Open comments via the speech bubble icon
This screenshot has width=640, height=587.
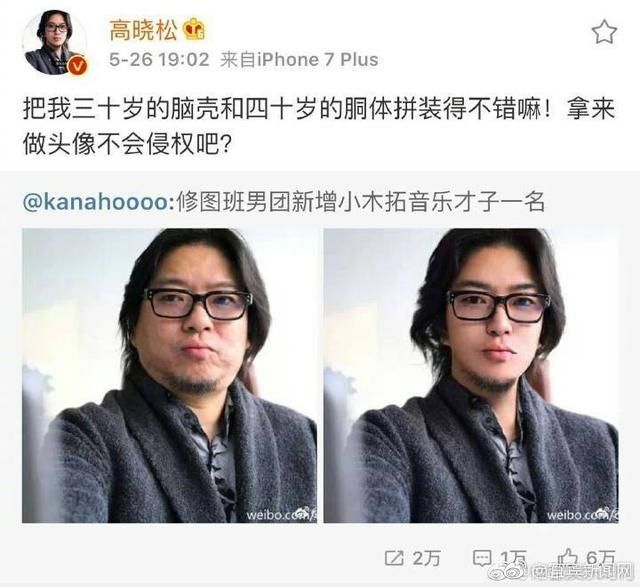pos(482,558)
